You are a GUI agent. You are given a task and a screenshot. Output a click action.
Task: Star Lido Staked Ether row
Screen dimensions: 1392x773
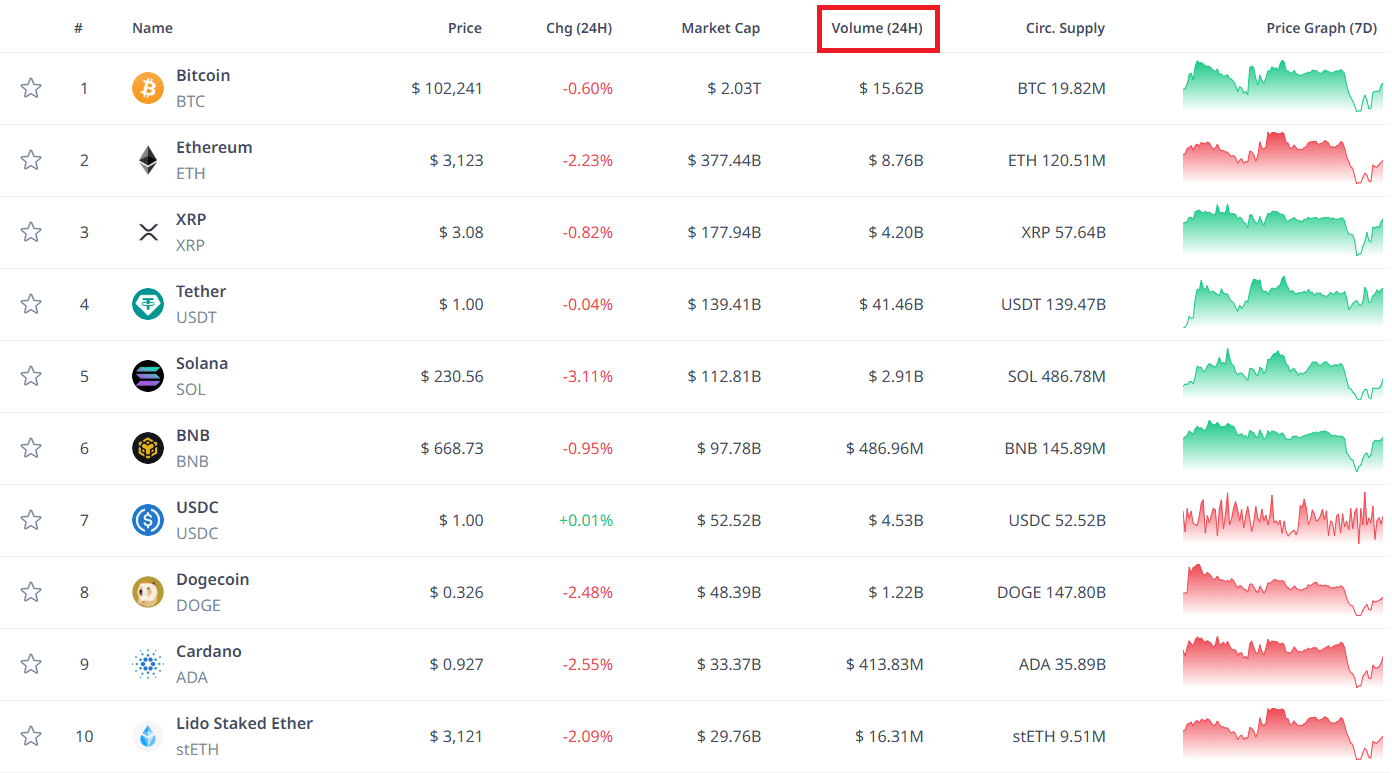31,736
